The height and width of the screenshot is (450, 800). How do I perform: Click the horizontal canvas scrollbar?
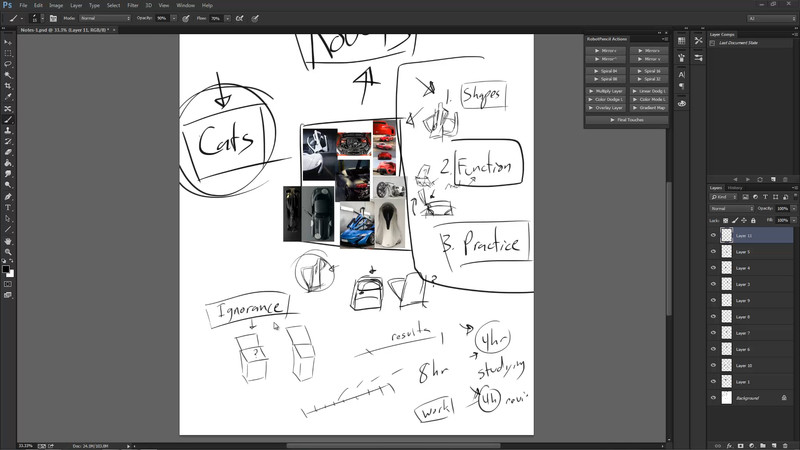(393, 446)
